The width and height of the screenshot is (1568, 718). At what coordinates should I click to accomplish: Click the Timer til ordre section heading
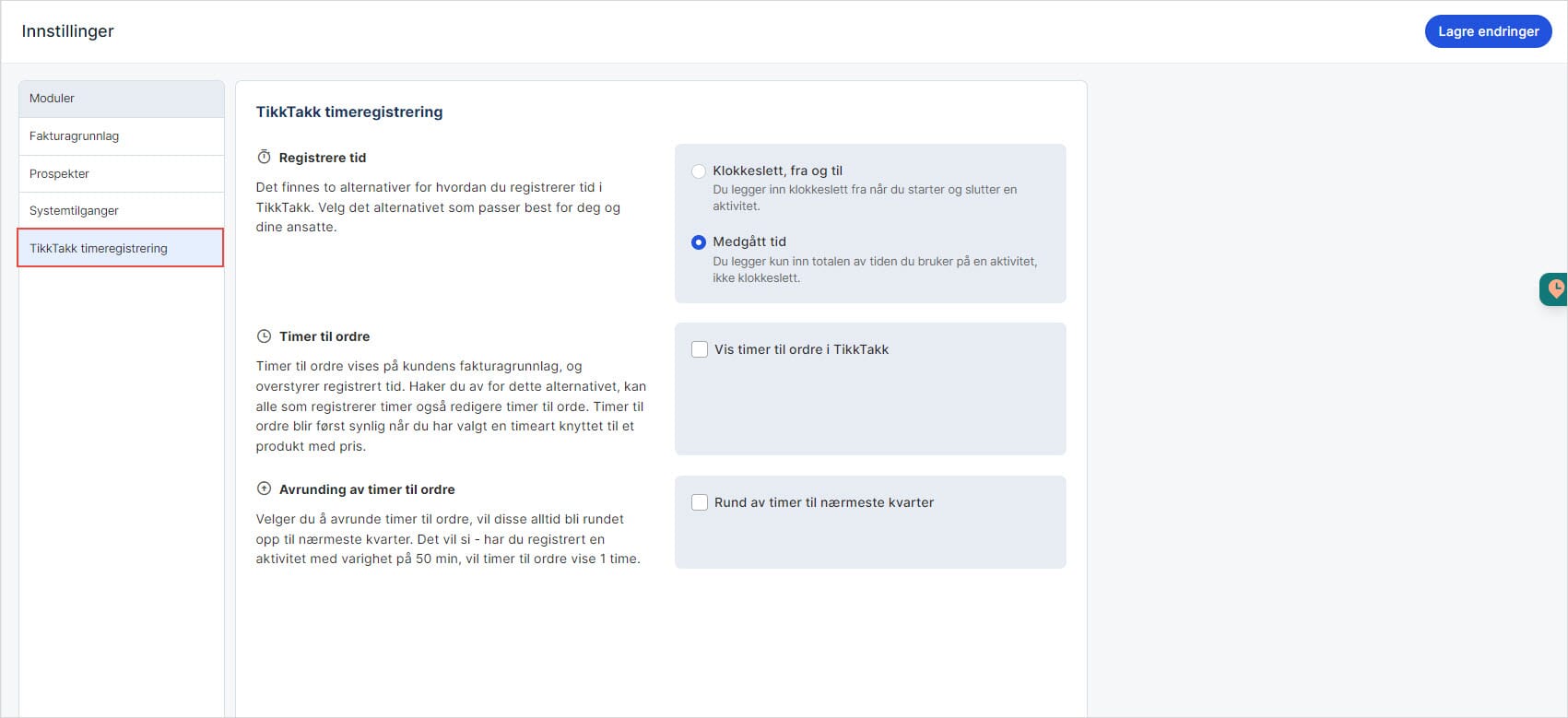[x=324, y=336]
